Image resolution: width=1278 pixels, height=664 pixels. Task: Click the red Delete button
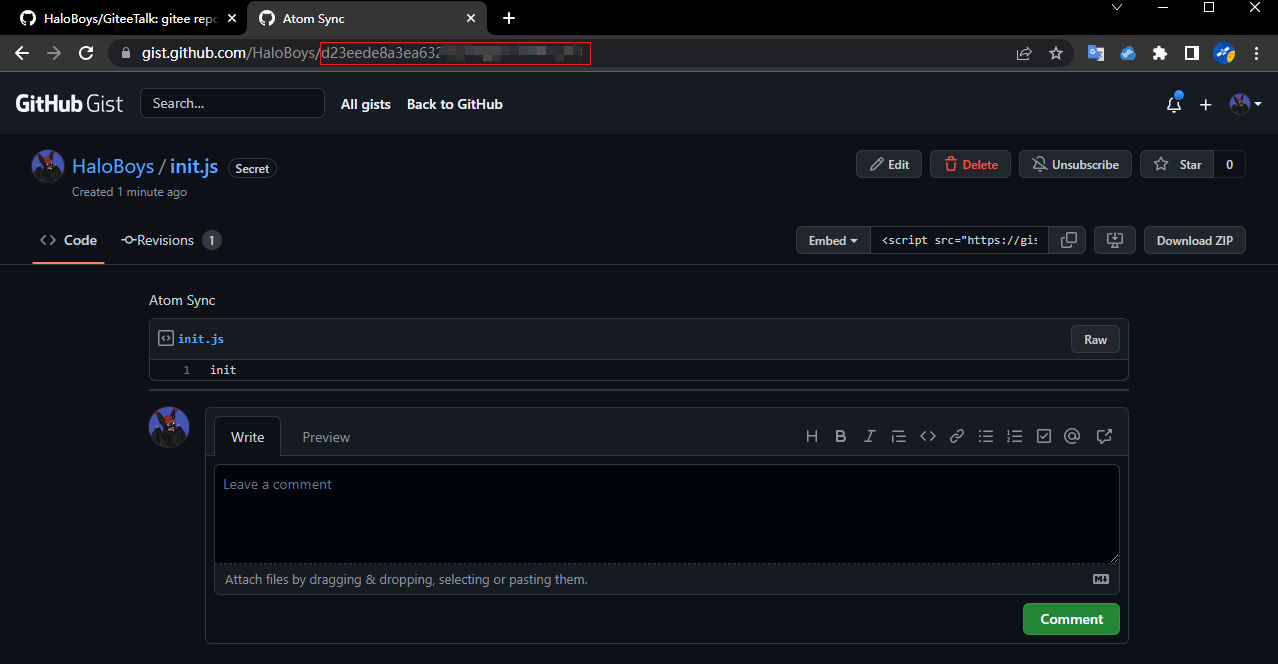(x=970, y=164)
